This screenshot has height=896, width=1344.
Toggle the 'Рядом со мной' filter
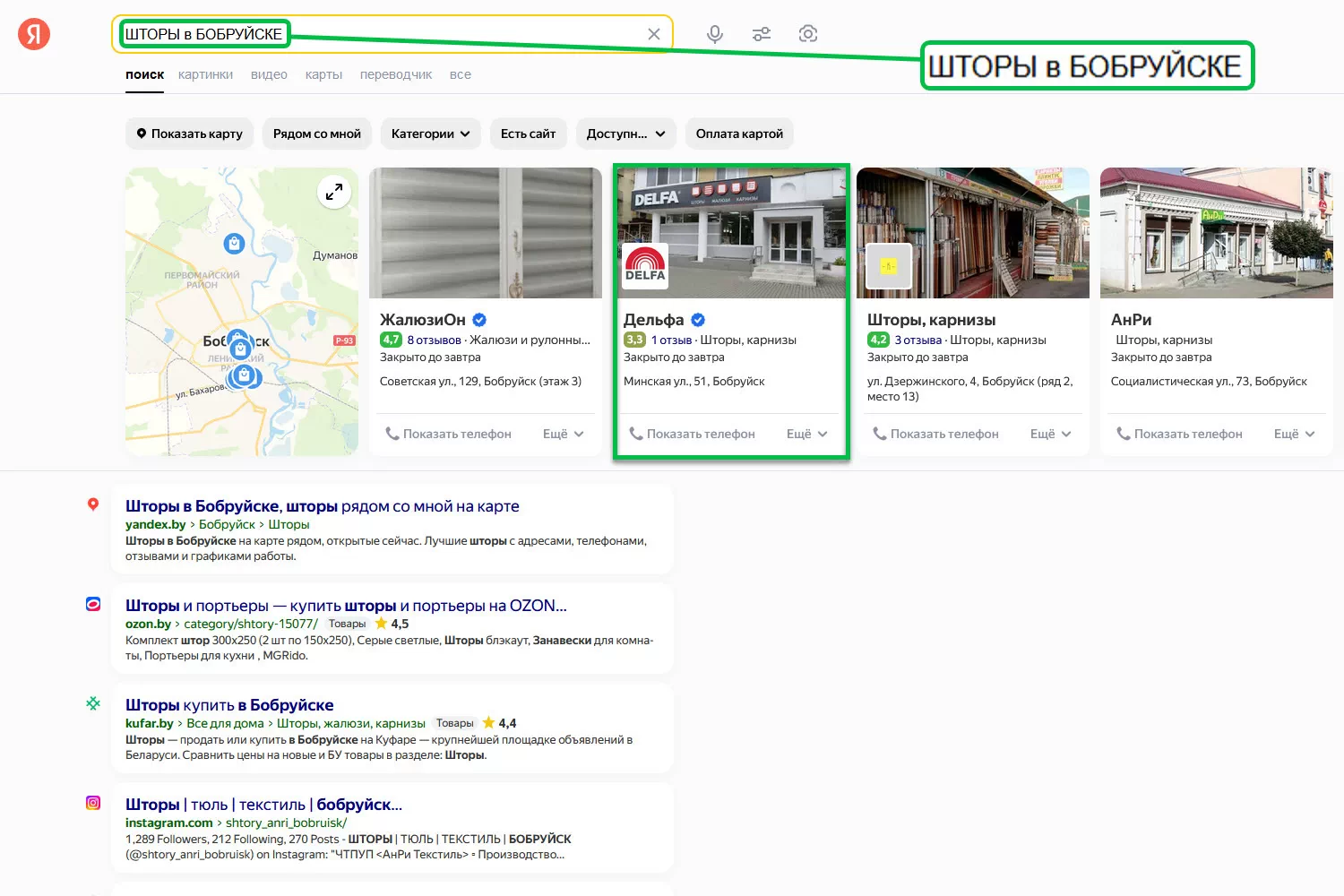click(316, 134)
